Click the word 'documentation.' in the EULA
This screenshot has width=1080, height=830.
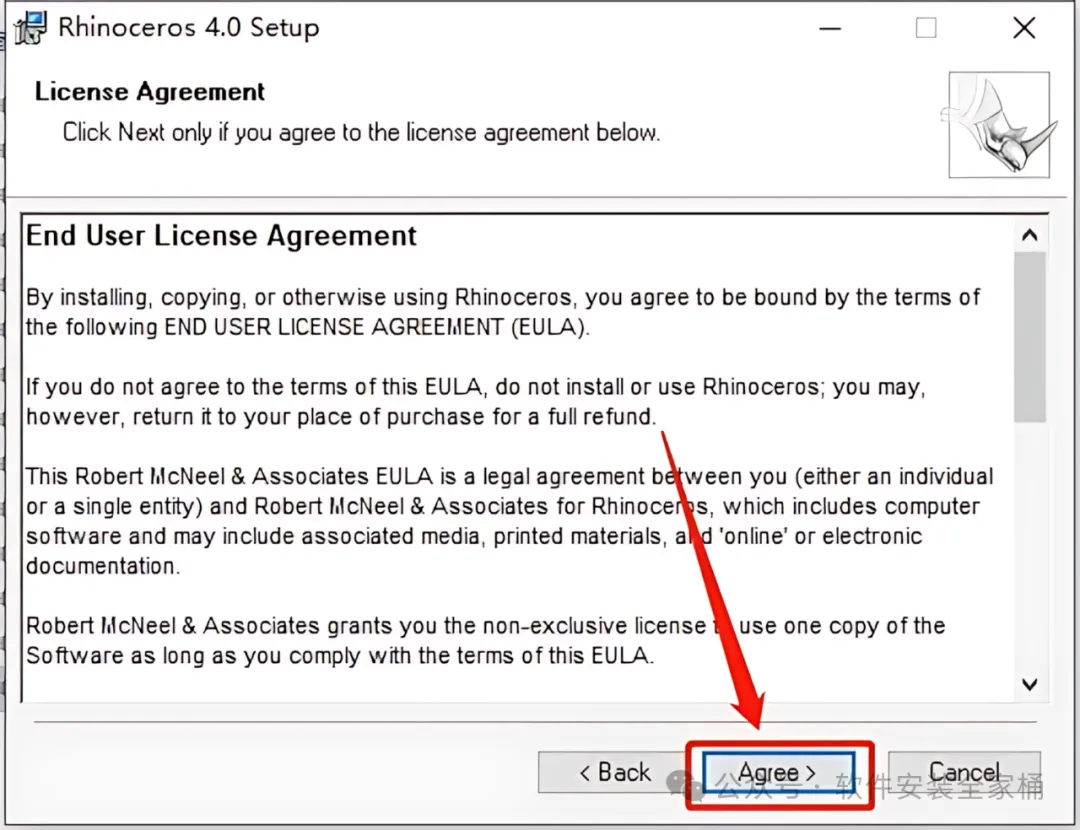[103, 566]
